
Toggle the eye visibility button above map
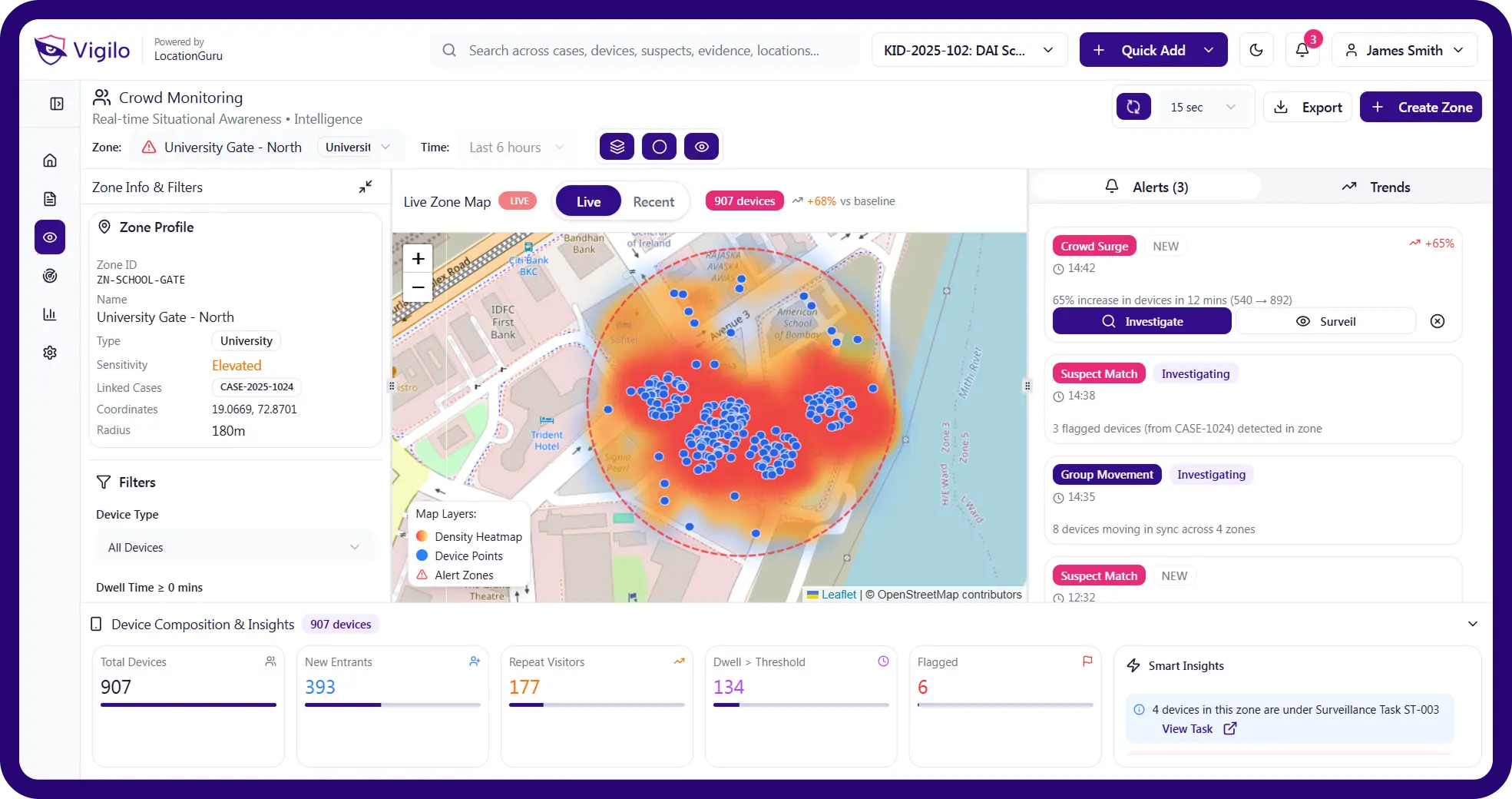click(x=701, y=147)
